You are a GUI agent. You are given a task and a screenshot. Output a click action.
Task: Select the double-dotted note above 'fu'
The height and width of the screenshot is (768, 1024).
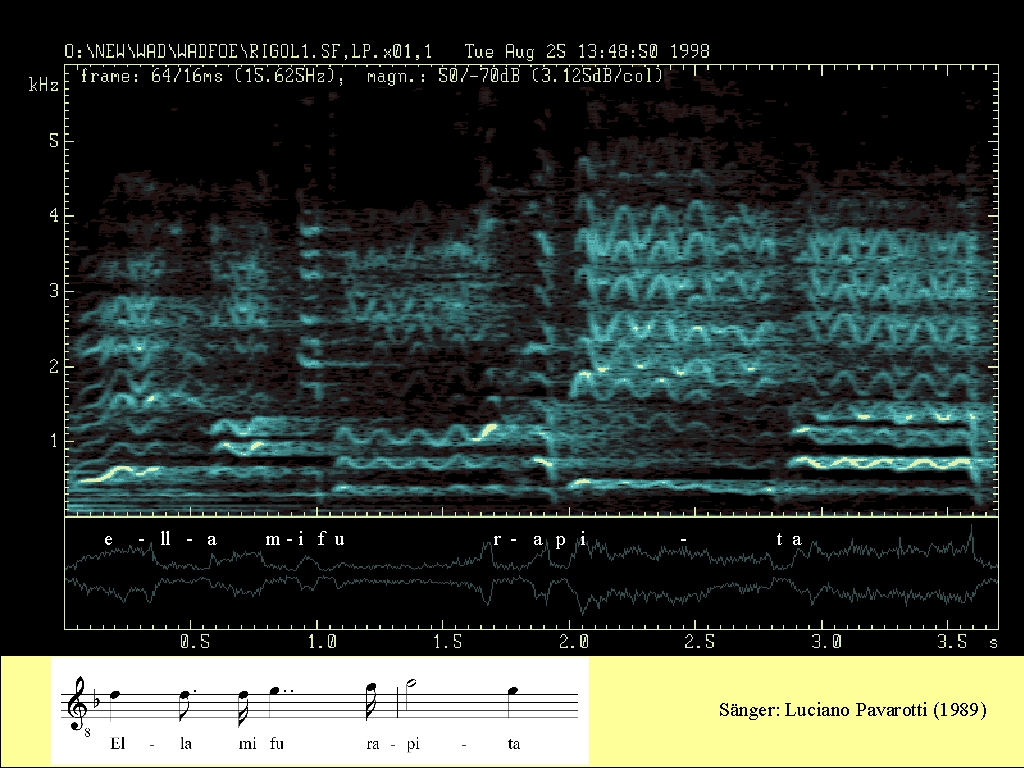click(x=274, y=691)
